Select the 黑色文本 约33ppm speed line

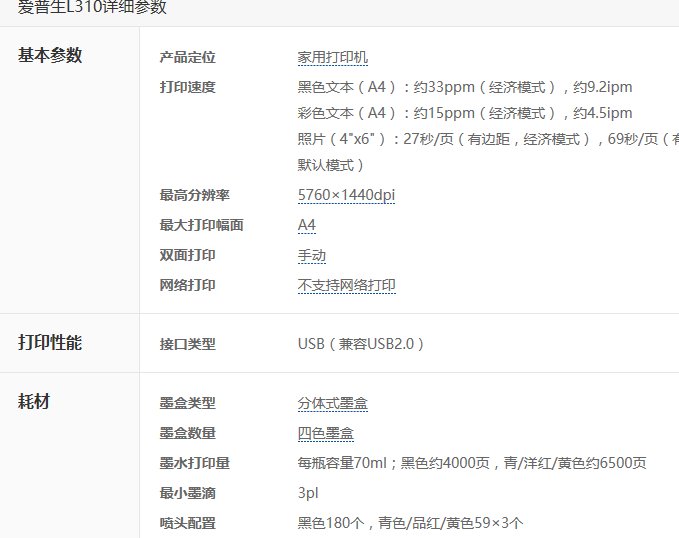coord(465,87)
